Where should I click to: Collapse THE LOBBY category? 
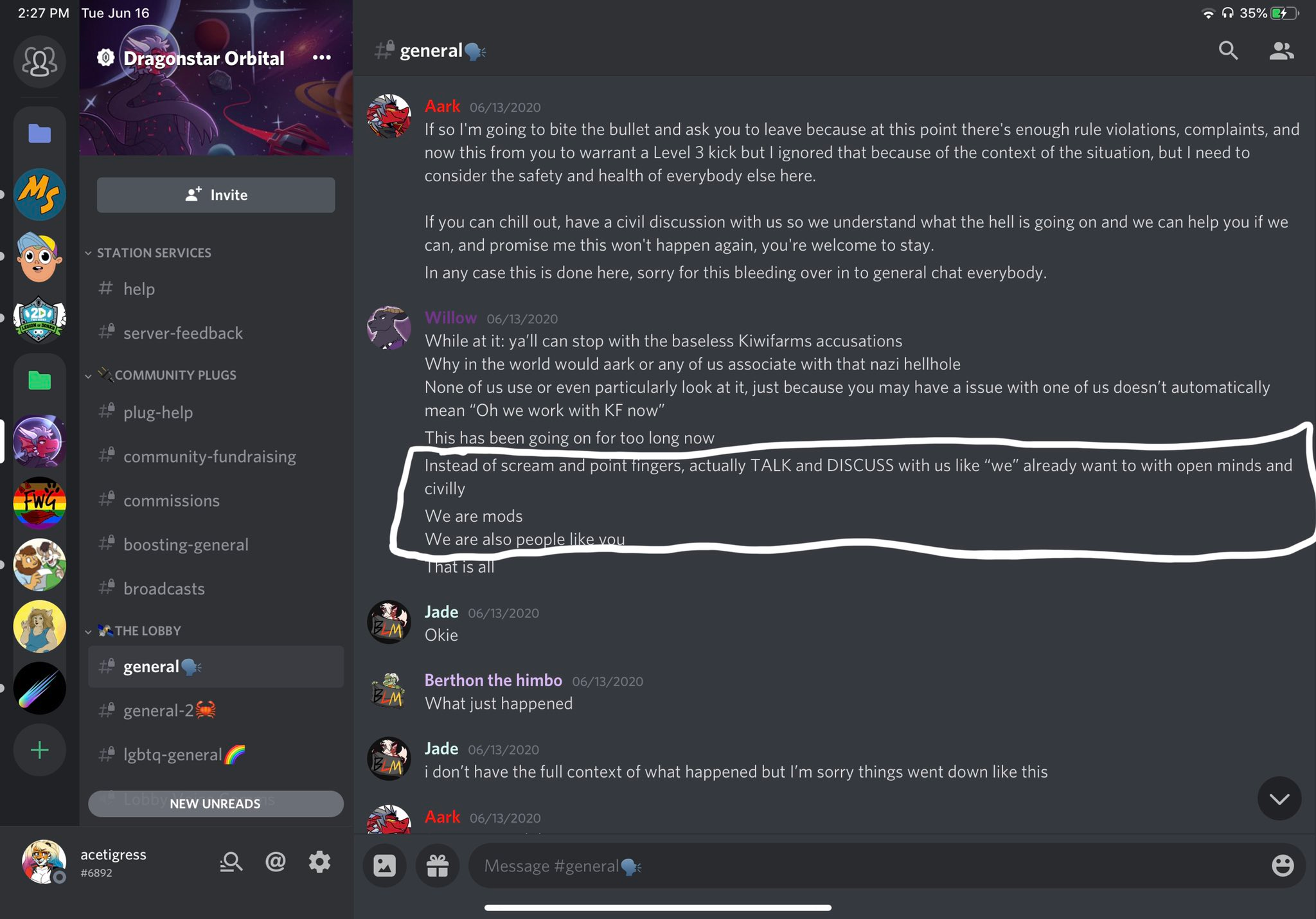(133, 630)
